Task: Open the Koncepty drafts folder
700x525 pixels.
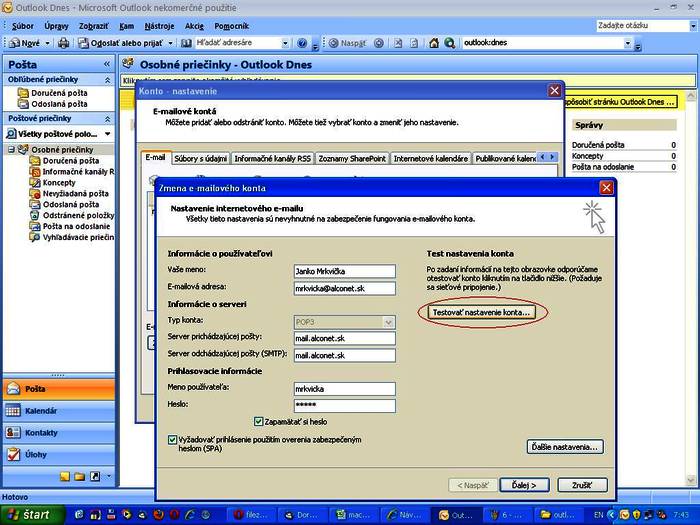Action: pos(53,183)
